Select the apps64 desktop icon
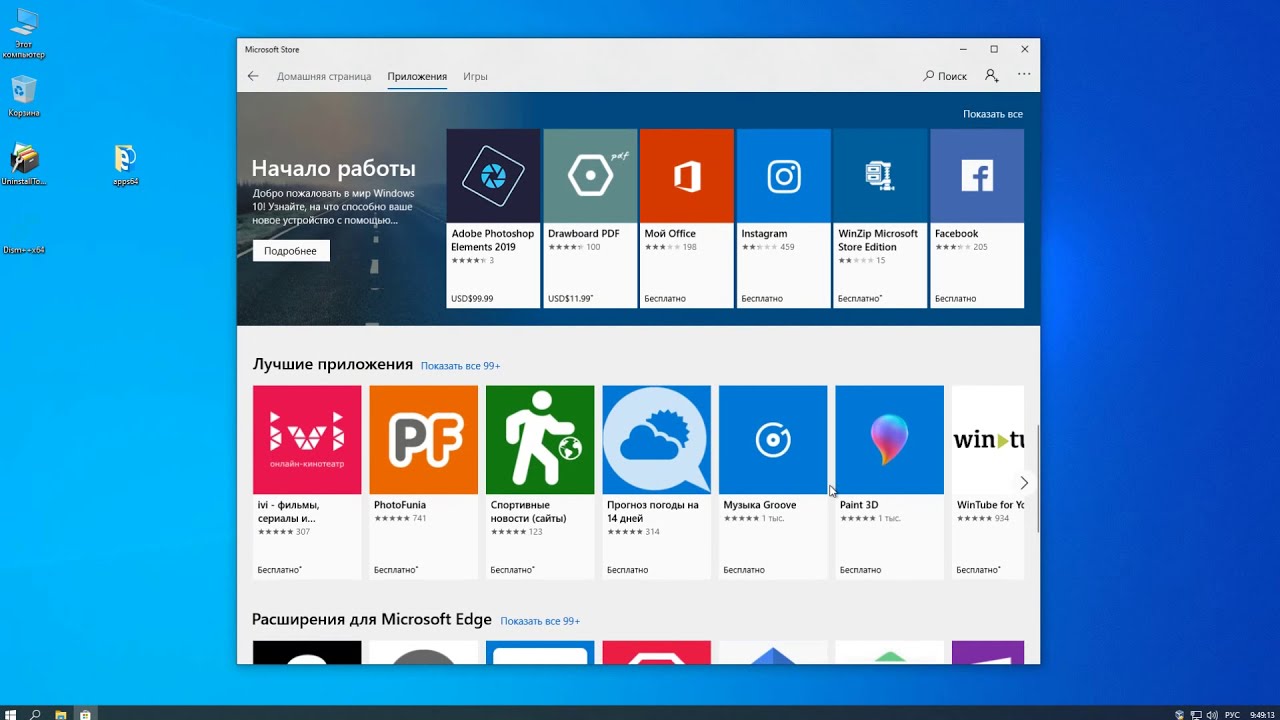The image size is (1280, 720). point(125,165)
